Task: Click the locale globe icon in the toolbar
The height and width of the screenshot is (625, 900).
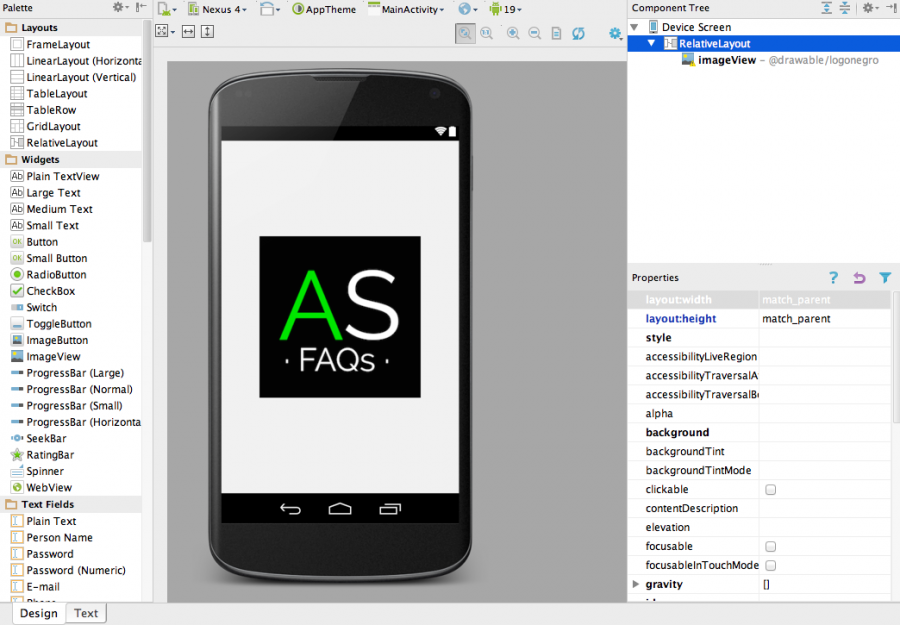Action: (462, 9)
